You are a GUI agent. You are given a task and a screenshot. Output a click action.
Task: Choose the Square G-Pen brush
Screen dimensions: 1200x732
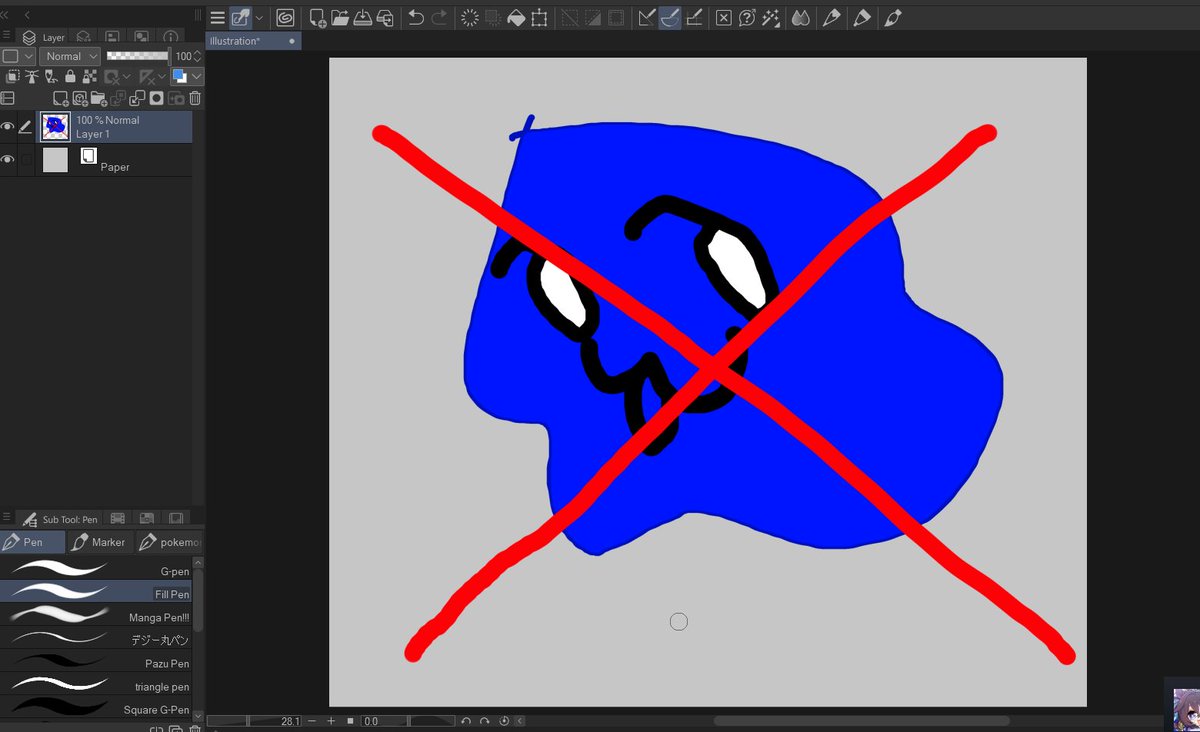[96, 708]
